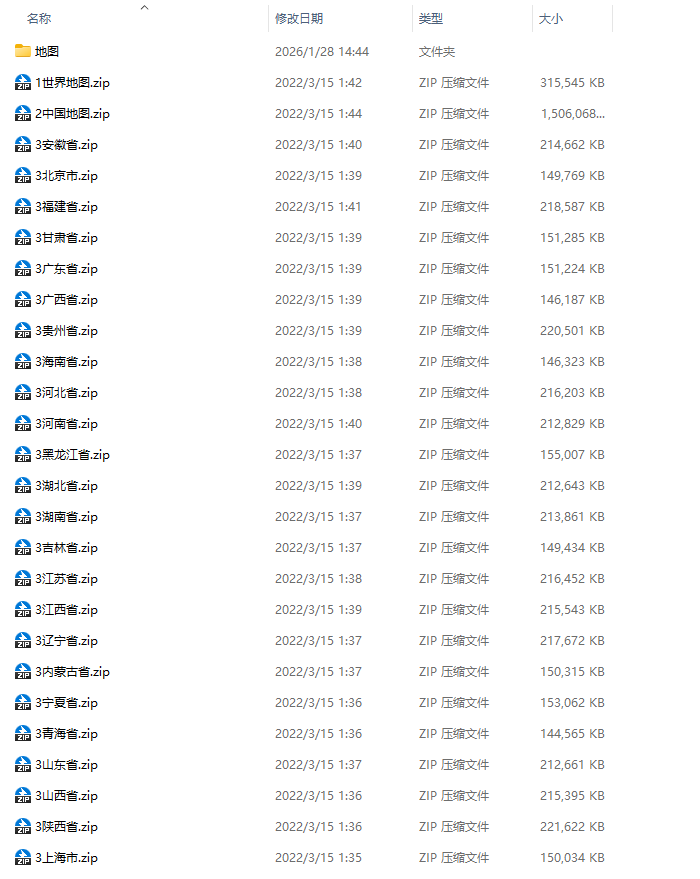Click the zip icon for 2中国地图.zip
This screenshot has height=879, width=700.
(x=22, y=113)
